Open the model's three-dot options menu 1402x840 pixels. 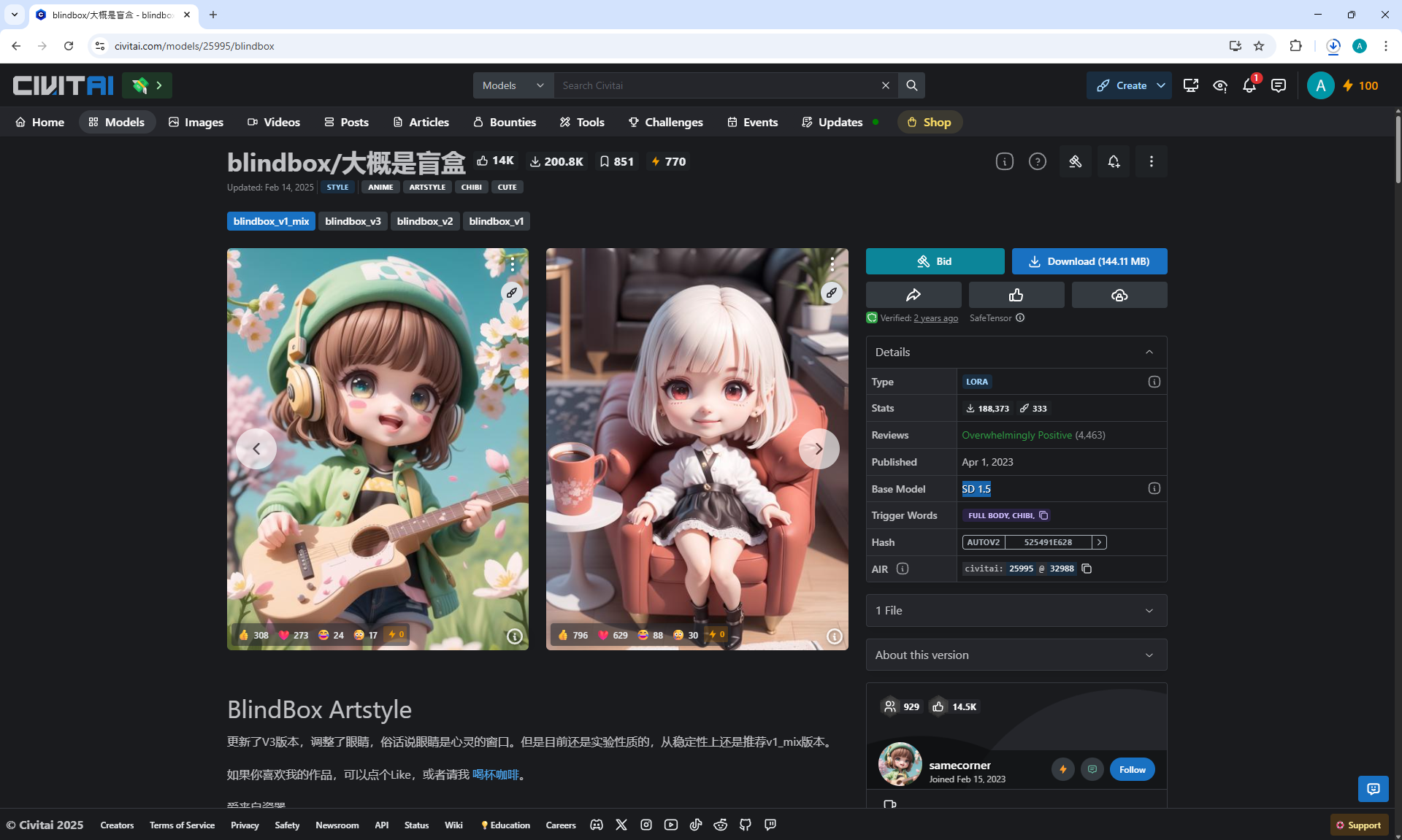point(1151,162)
